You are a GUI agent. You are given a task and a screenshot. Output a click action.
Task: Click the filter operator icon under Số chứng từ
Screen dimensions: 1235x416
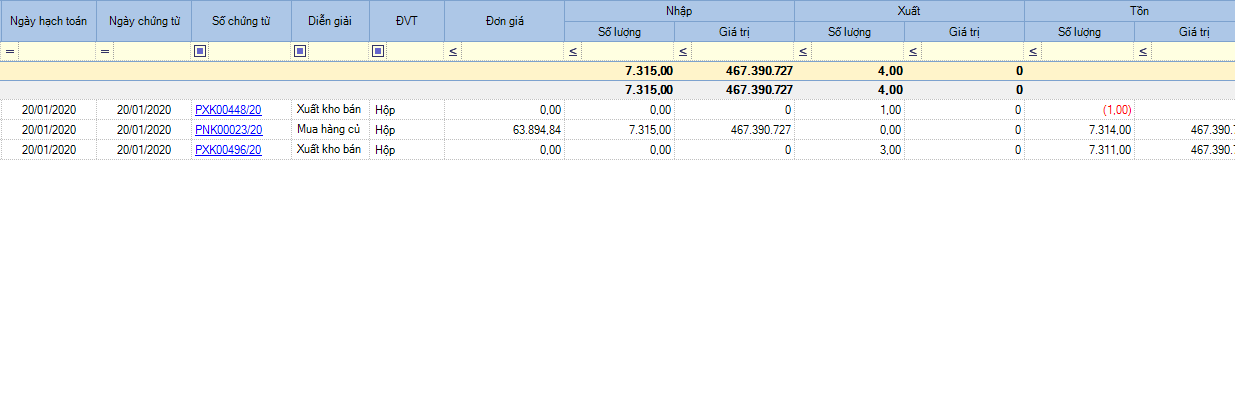tap(200, 51)
